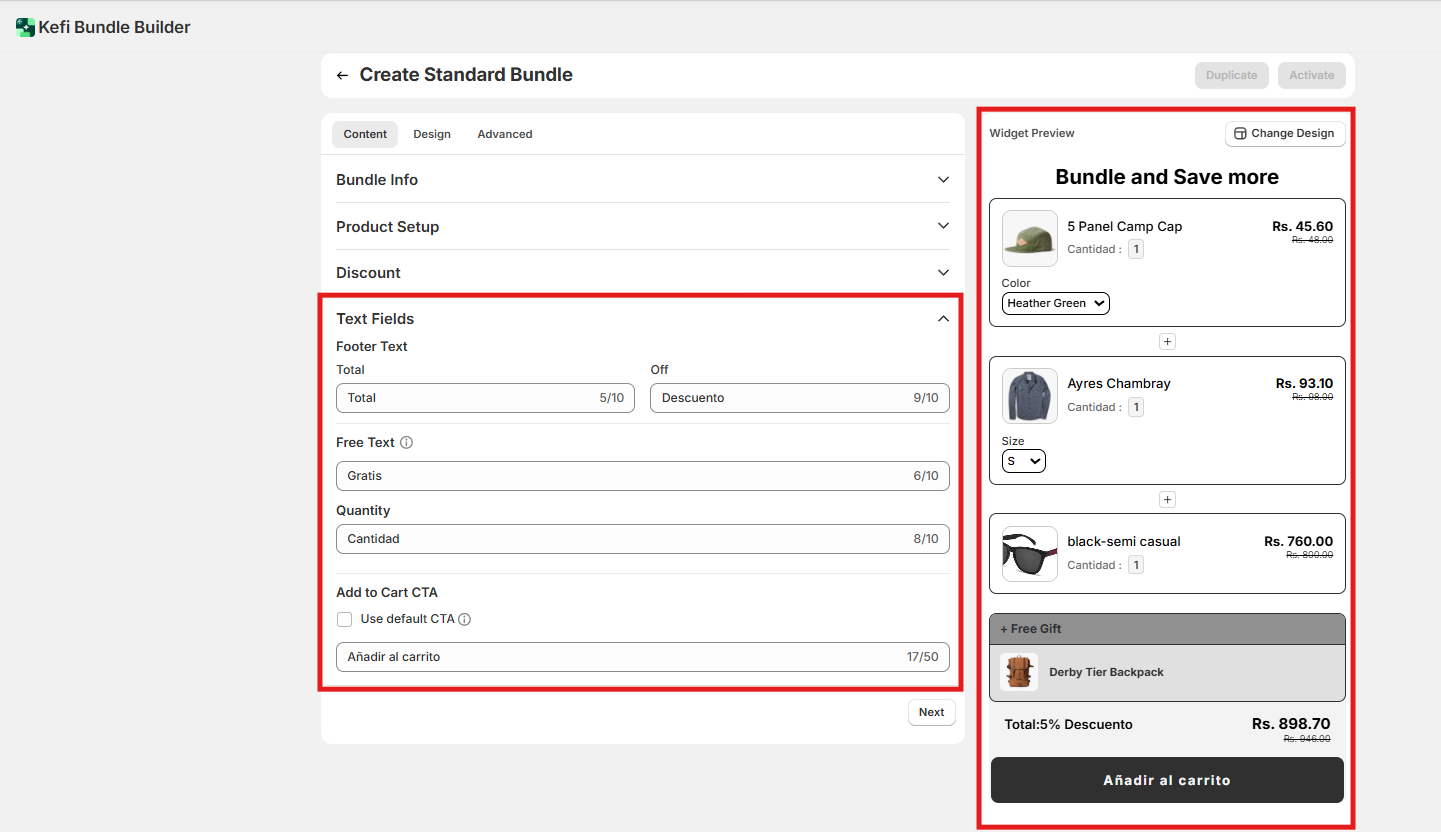Open the Heather Green color dropdown
This screenshot has height=832, width=1441.
pos(1055,303)
